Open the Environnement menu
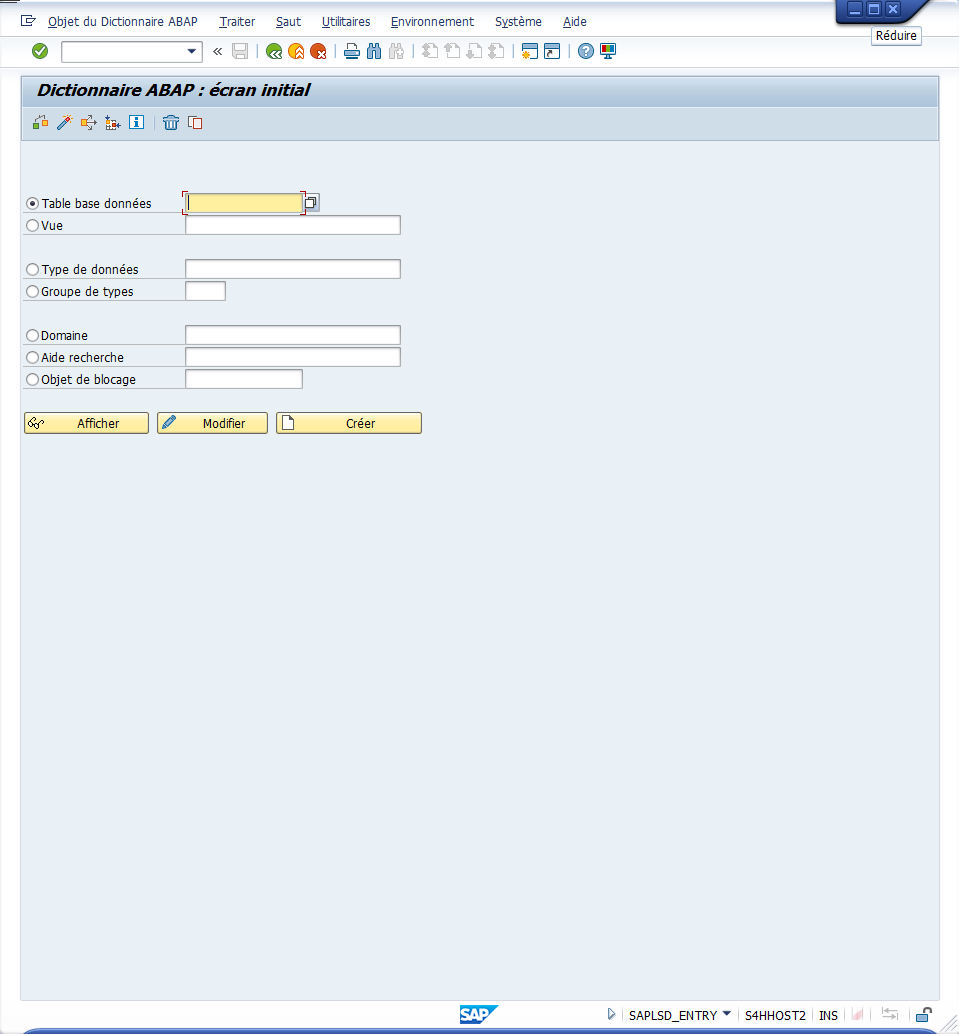959x1034 pixels. [x=432, y=21]
